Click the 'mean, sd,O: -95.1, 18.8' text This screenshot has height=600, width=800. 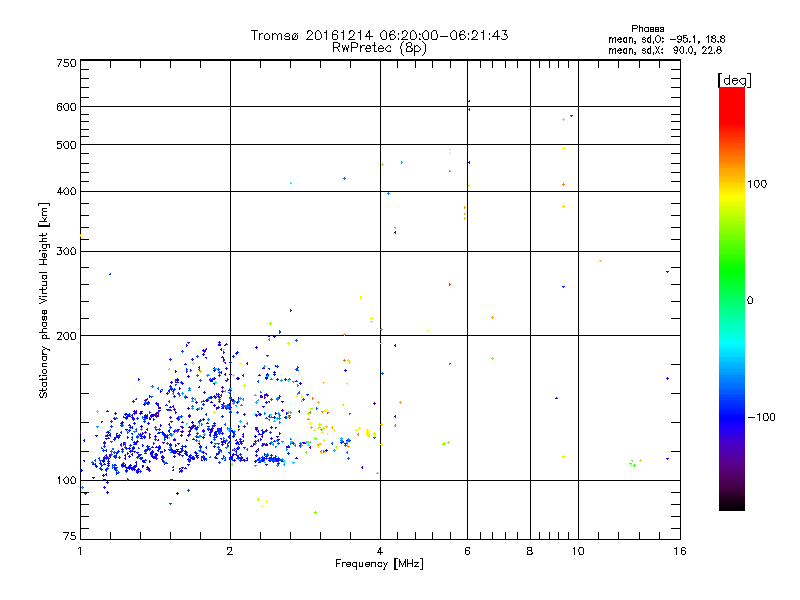[x=666, y=39]
